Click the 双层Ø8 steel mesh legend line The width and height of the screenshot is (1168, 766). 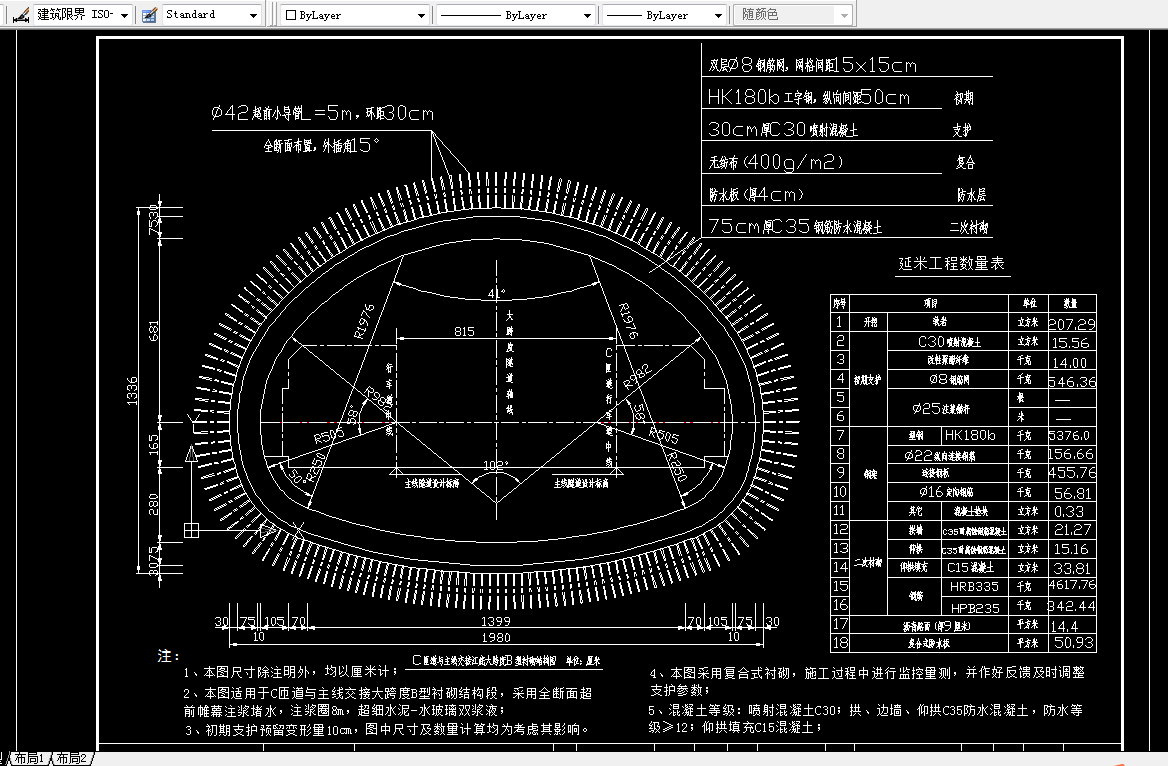[812, 65]
